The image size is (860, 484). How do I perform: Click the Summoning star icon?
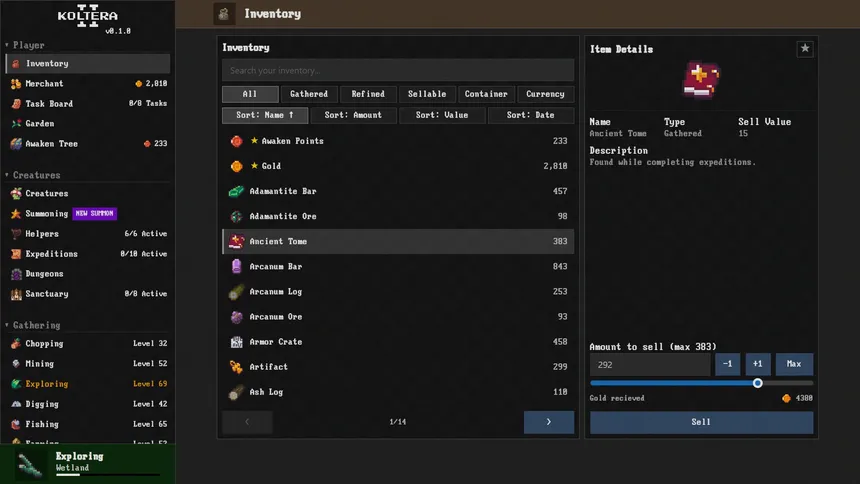coord(16,213)
